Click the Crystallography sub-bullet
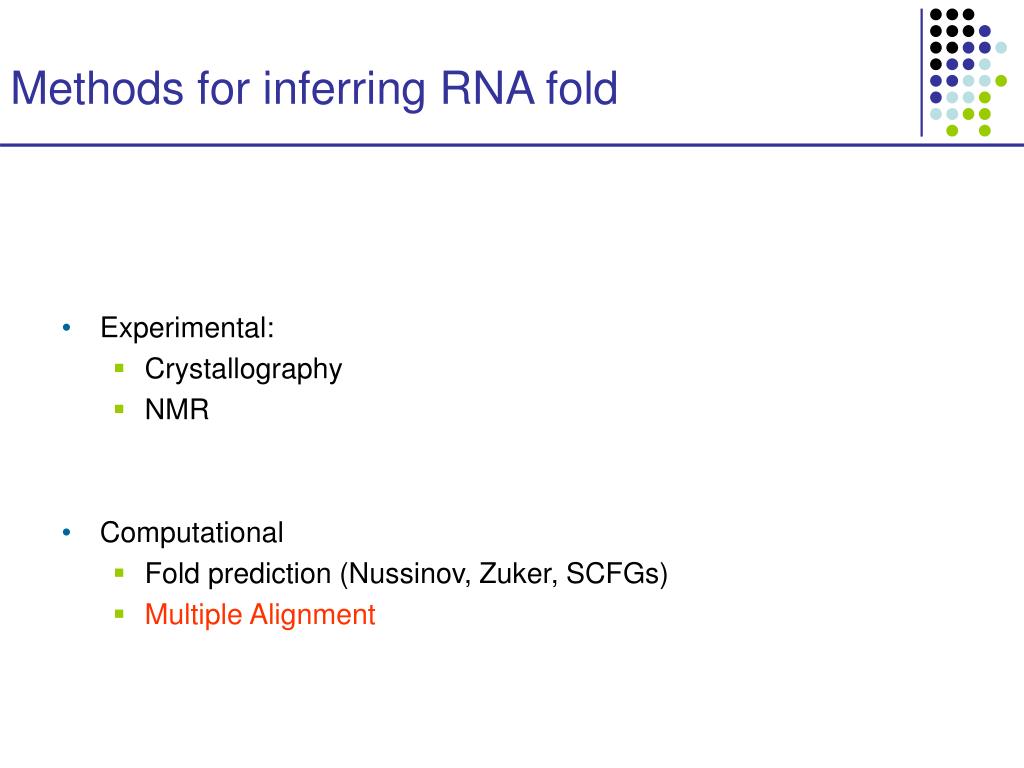The width and height of the screenshot is (1024, 768). coord(243,370)
